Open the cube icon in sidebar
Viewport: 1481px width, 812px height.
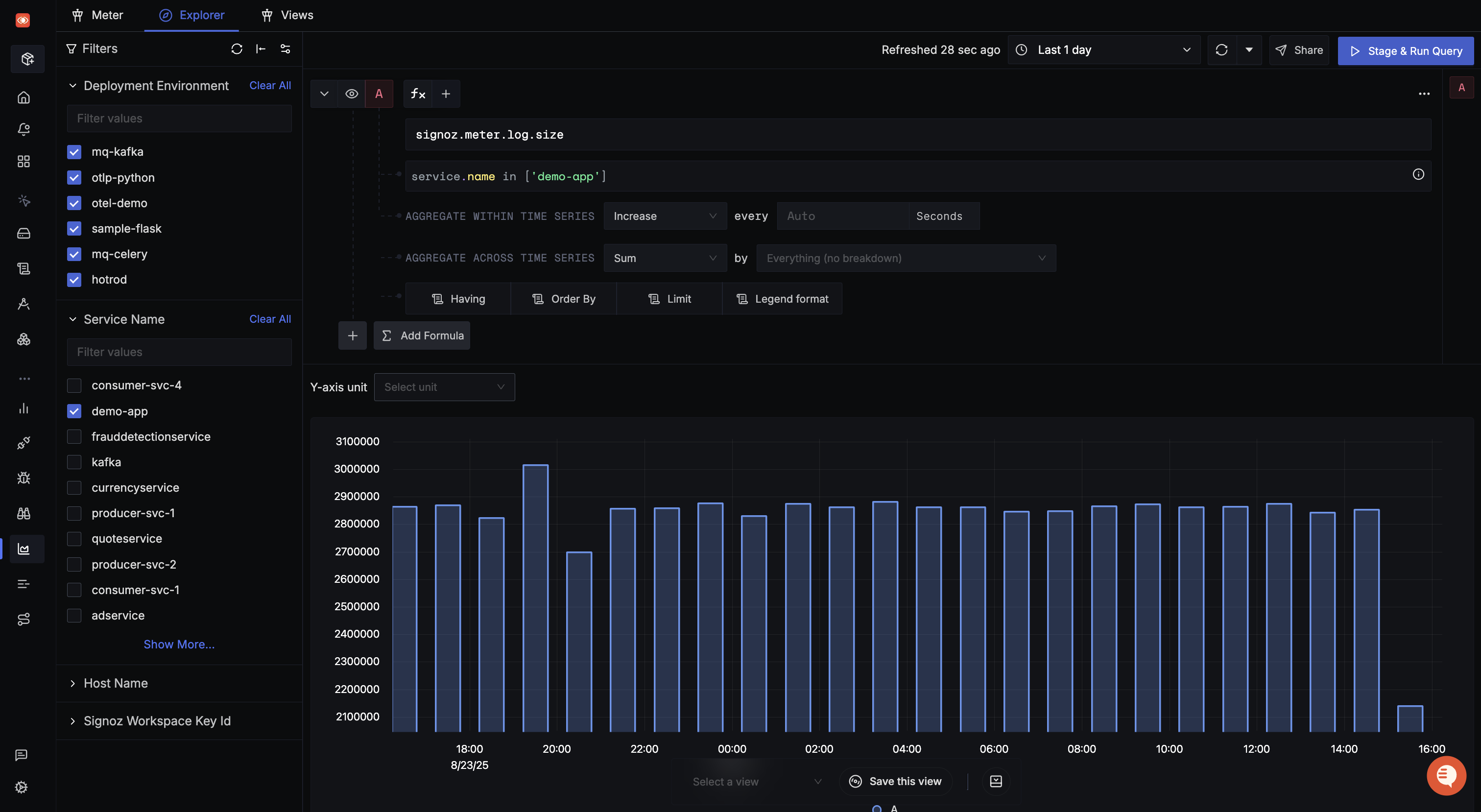coord(27,59)
